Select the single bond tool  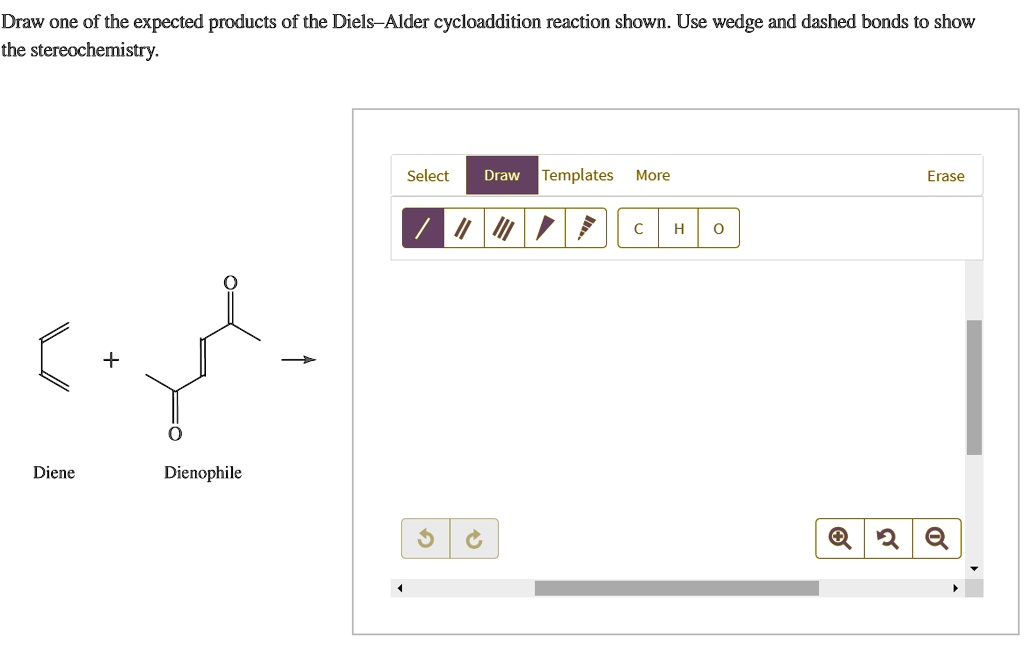(423, 228)
